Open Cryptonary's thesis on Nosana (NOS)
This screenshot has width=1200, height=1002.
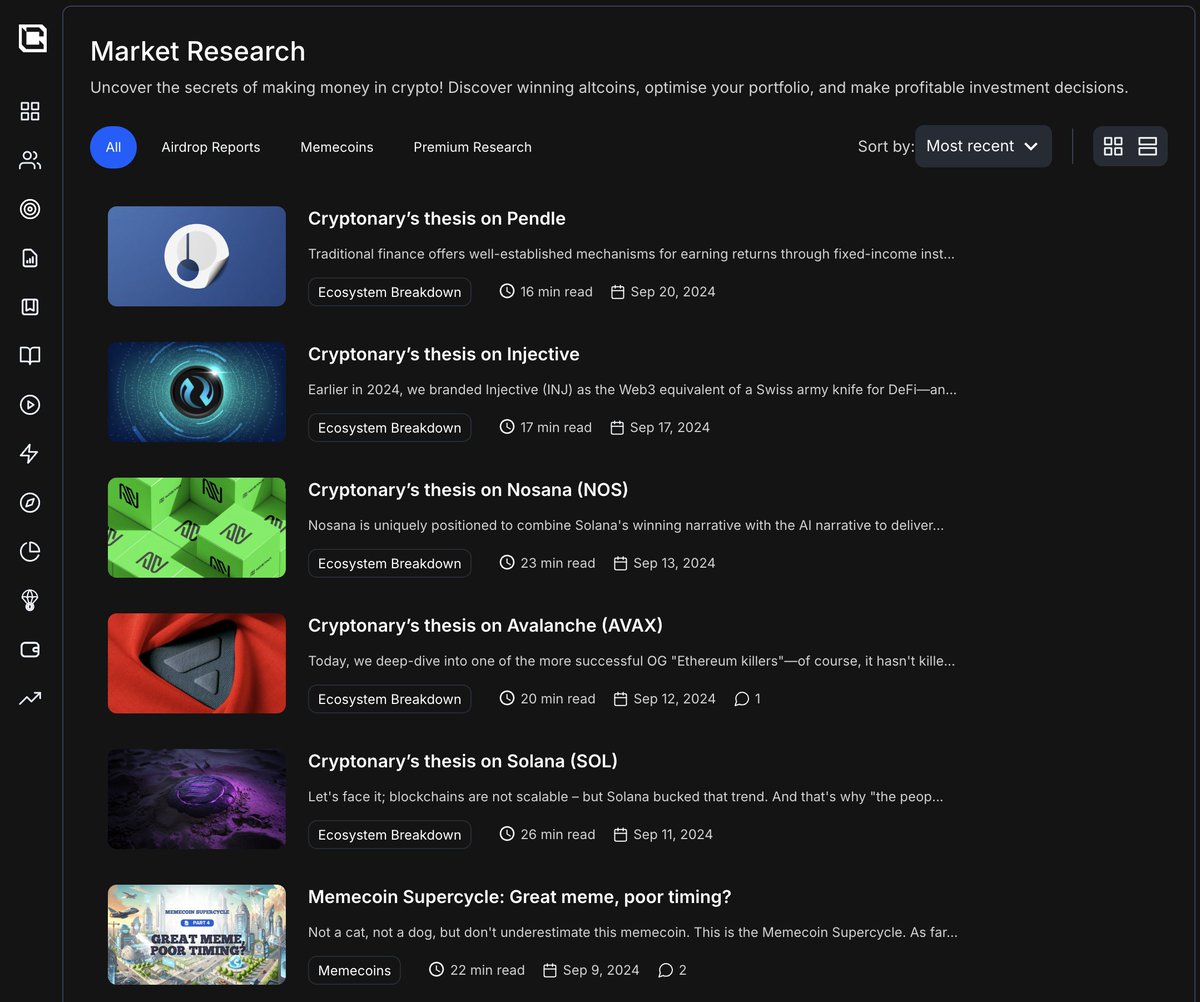tap(468, 490)
